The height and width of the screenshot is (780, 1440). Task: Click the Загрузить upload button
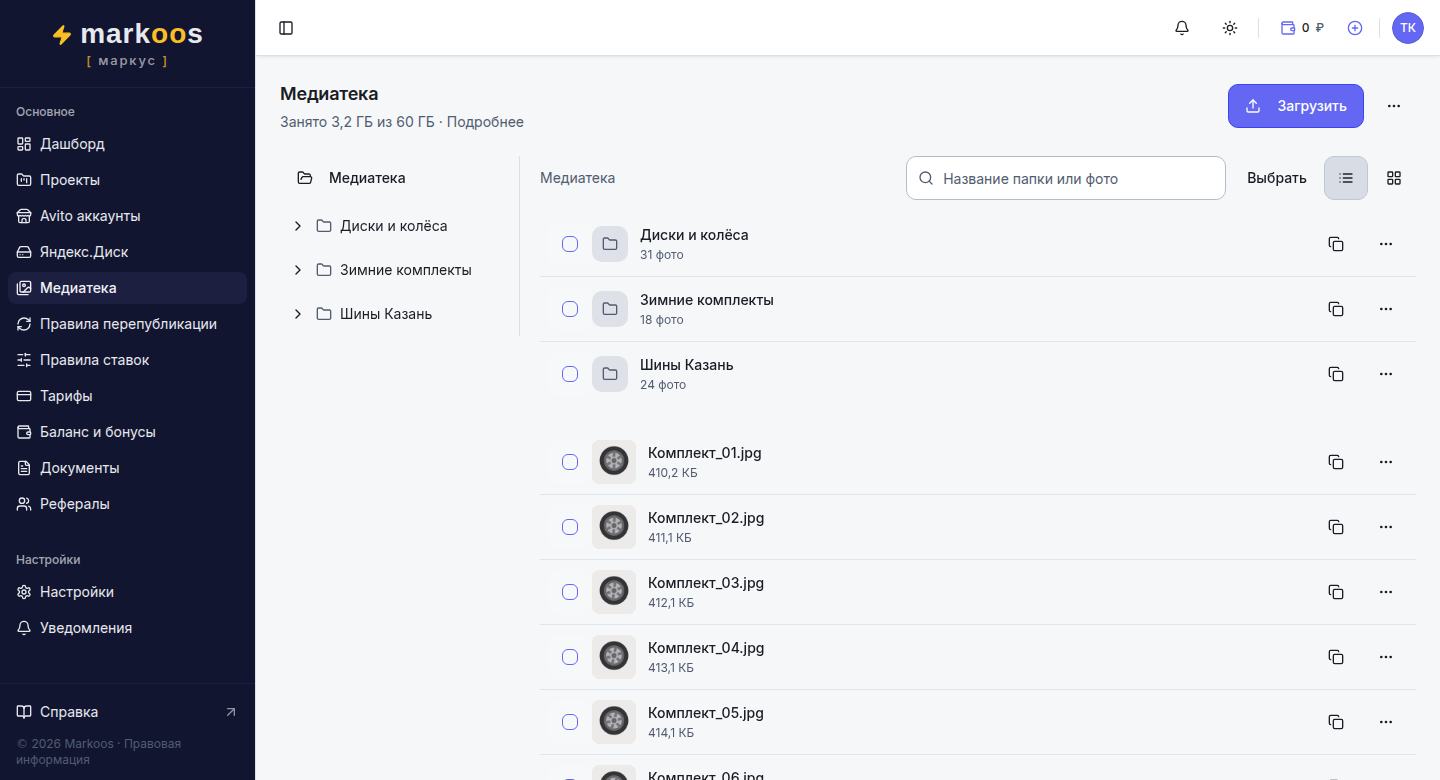pyautogui.click(x=1296, y=106)
